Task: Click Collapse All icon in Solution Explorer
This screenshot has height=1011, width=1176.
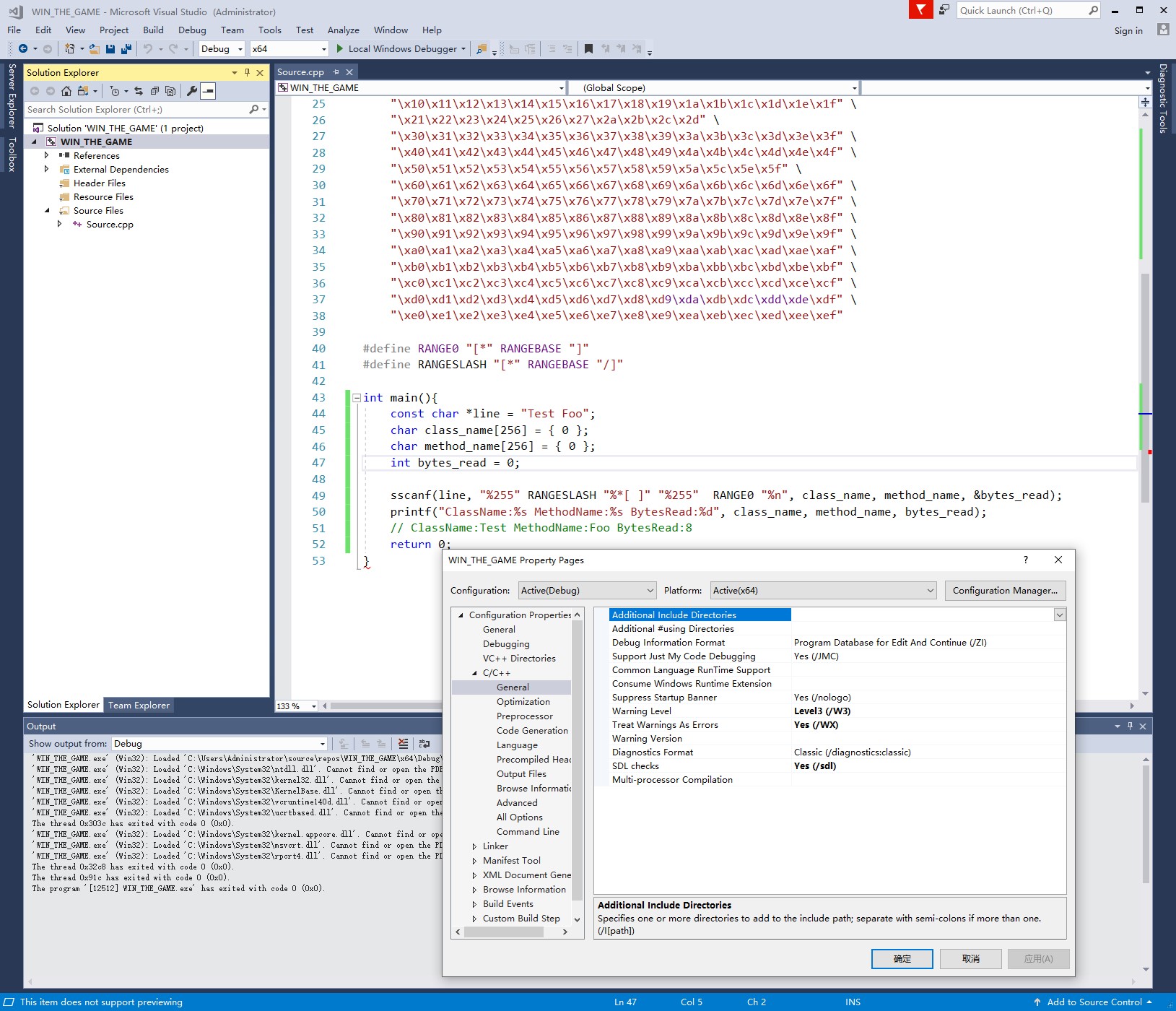Action: pyautogui.click(x=154, y=91)
